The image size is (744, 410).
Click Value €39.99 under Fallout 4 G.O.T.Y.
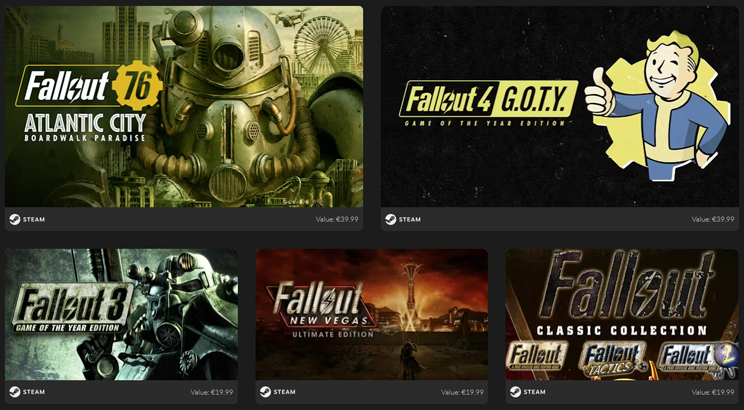tap(713, 219)
